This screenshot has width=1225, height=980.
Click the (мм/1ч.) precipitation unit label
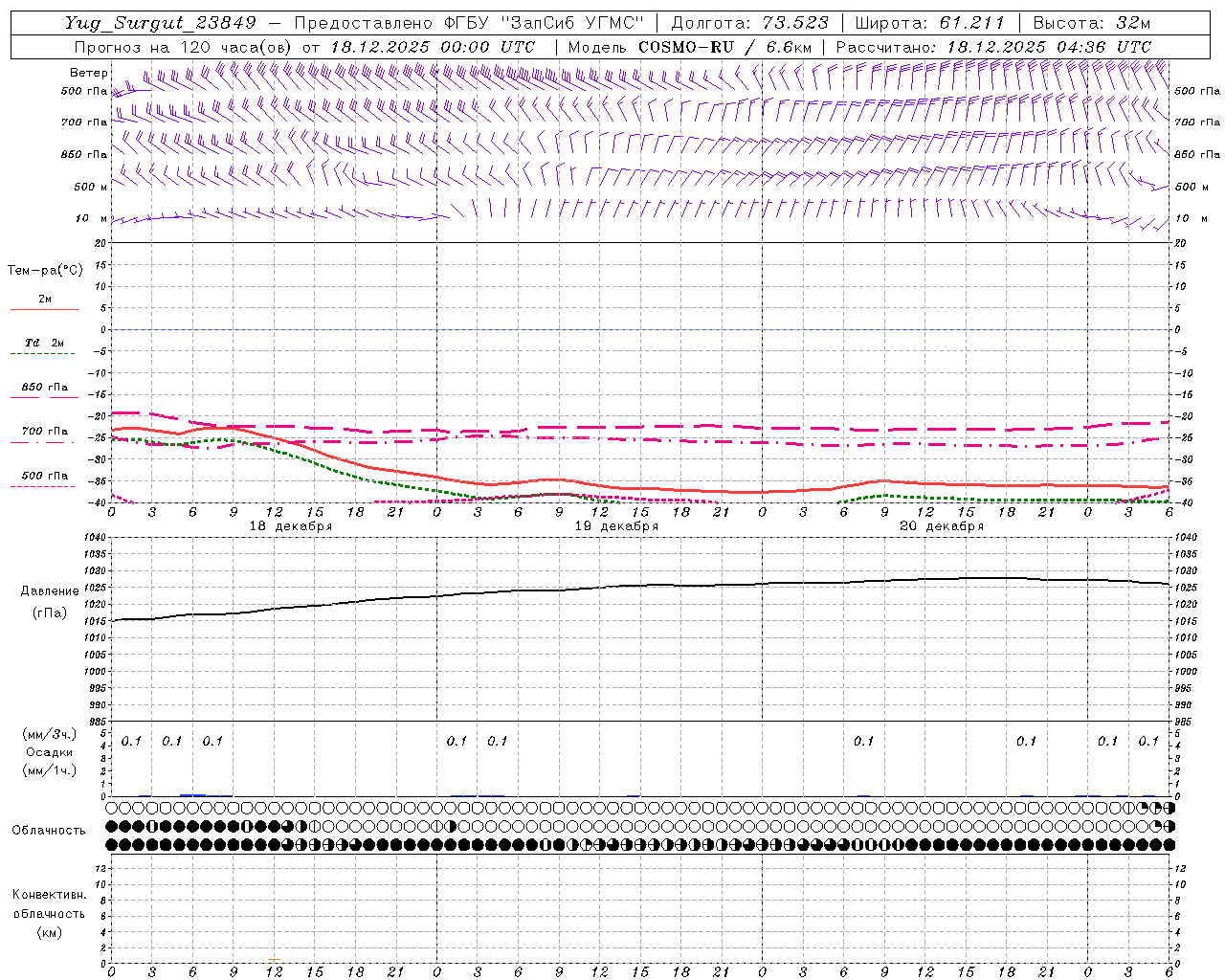(x=50, y=770)
